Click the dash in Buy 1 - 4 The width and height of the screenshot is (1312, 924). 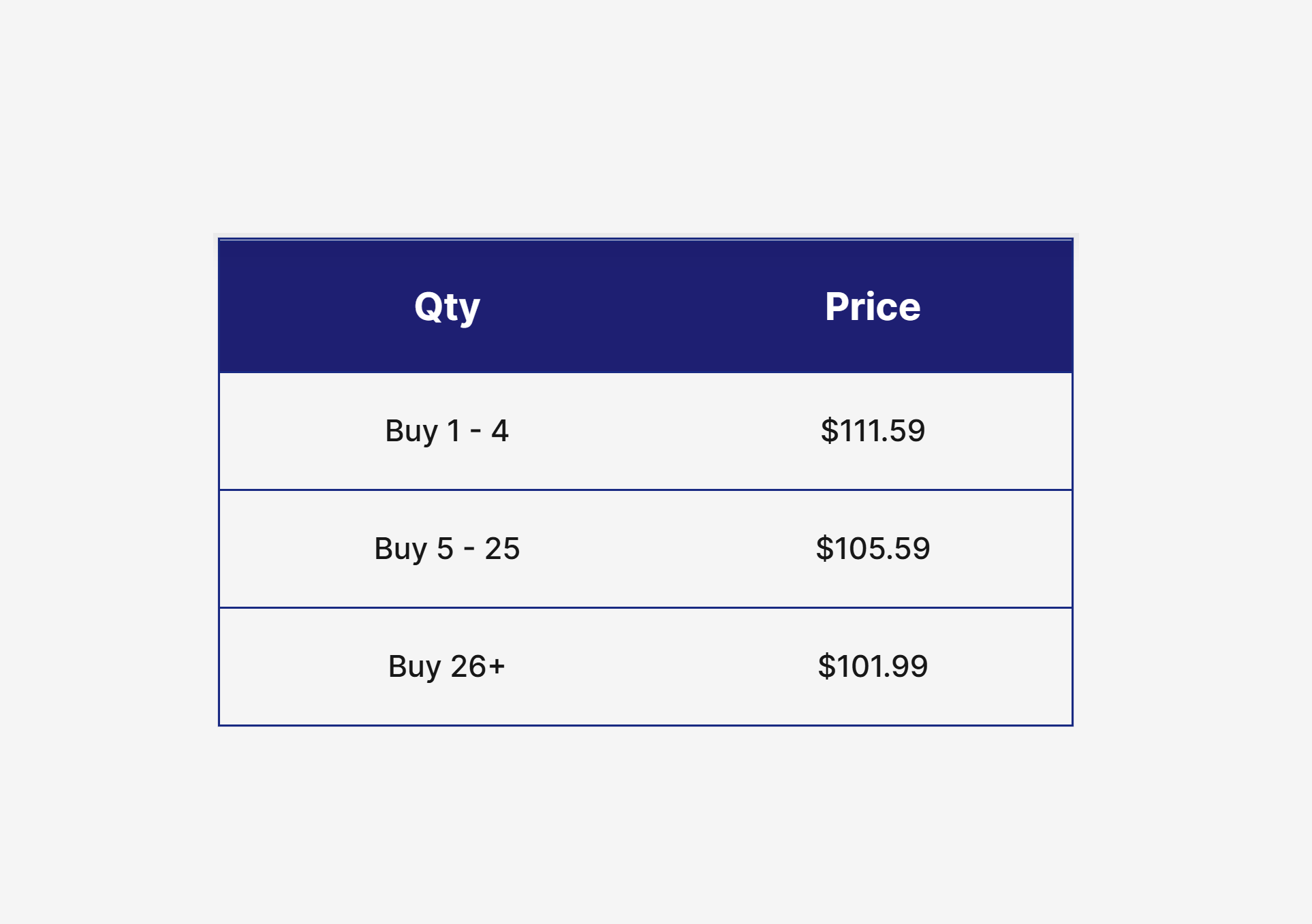click(475, 432)
